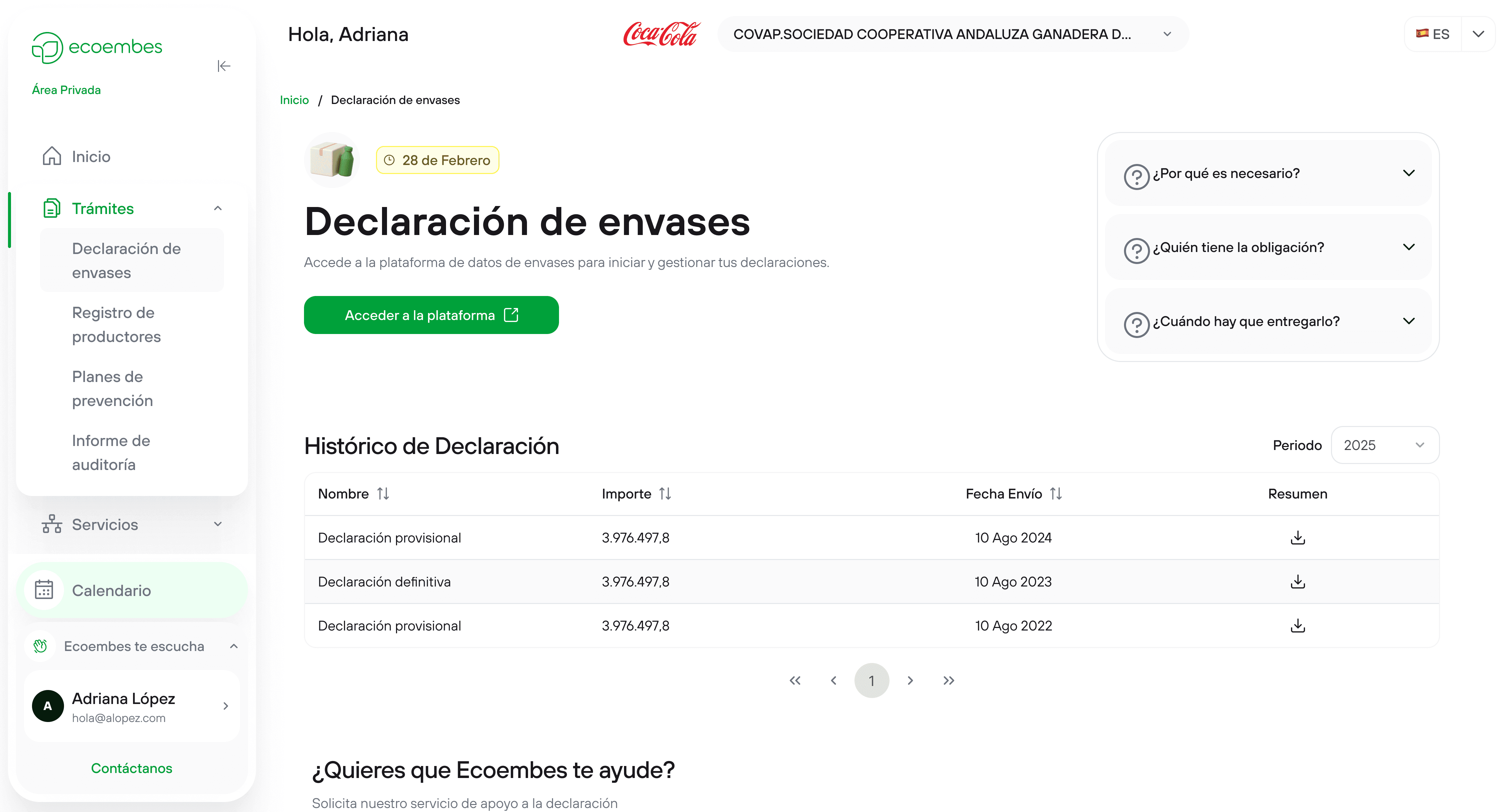This screenshot has width=1512, height=812.
Task: Collapse the sidebar with the arrow icon
Action: tap(224, 66)
